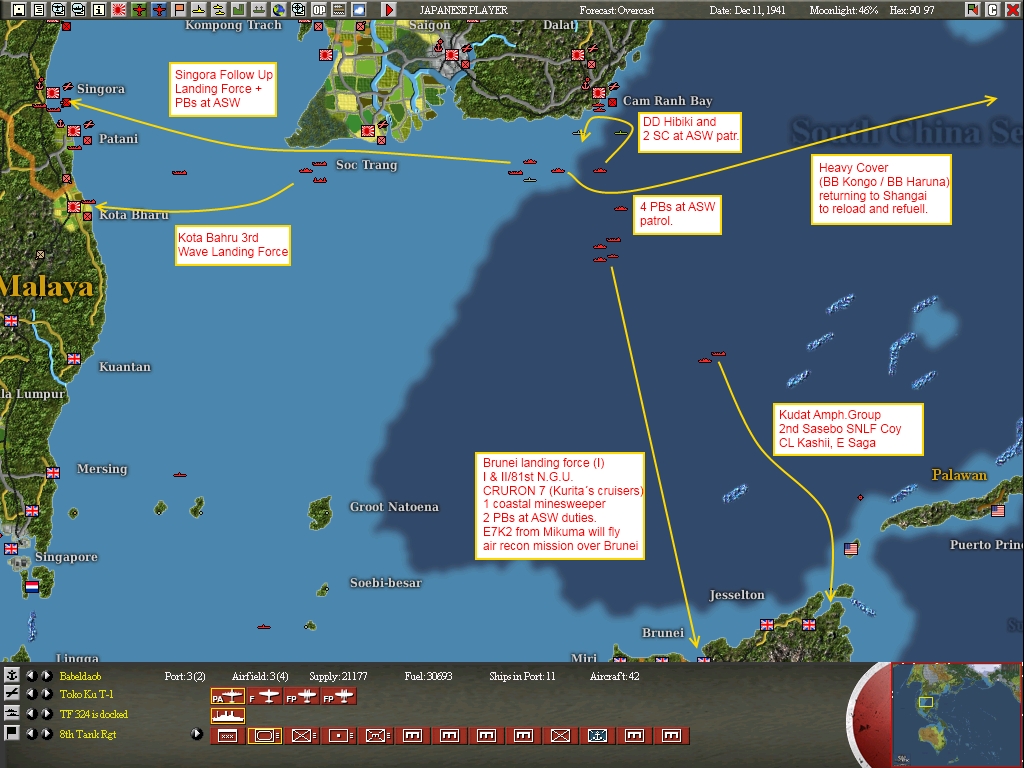Click the Kota Bharu base marker on map
The width and height of the screenshot is (1024, 768).
pos(74,206)
